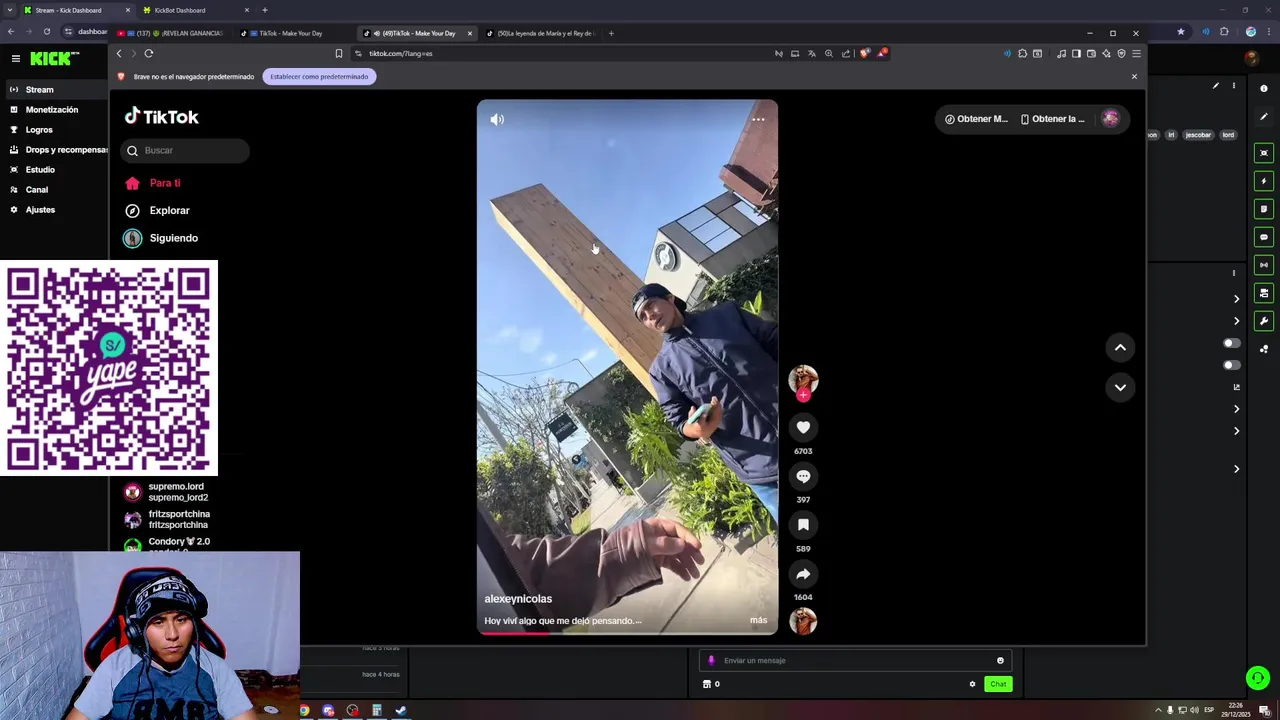The image size is (1280, 720).
Task: Click Establecer como predeterminado button
Action: 319,76
